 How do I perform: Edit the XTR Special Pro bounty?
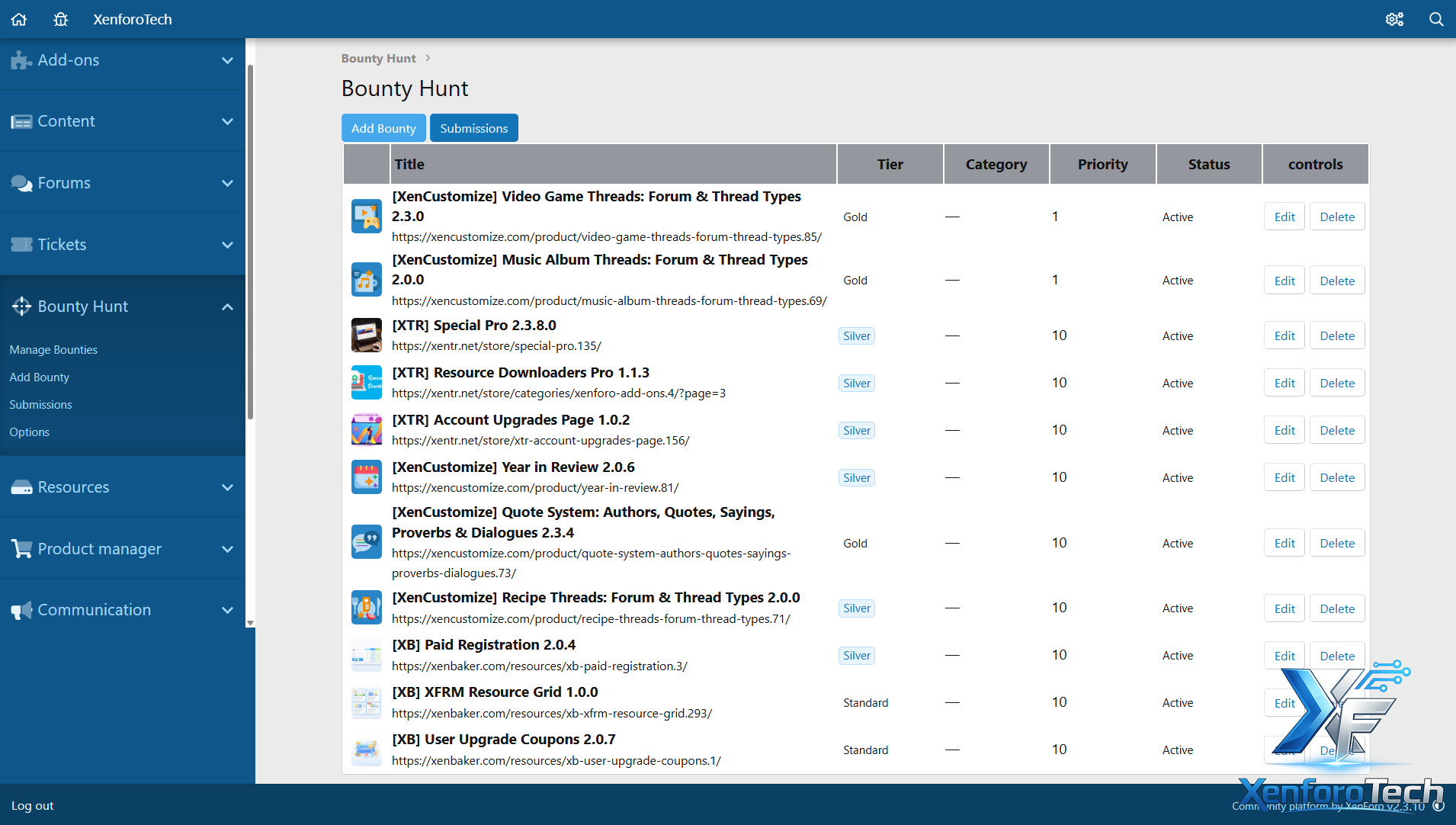1284,336
